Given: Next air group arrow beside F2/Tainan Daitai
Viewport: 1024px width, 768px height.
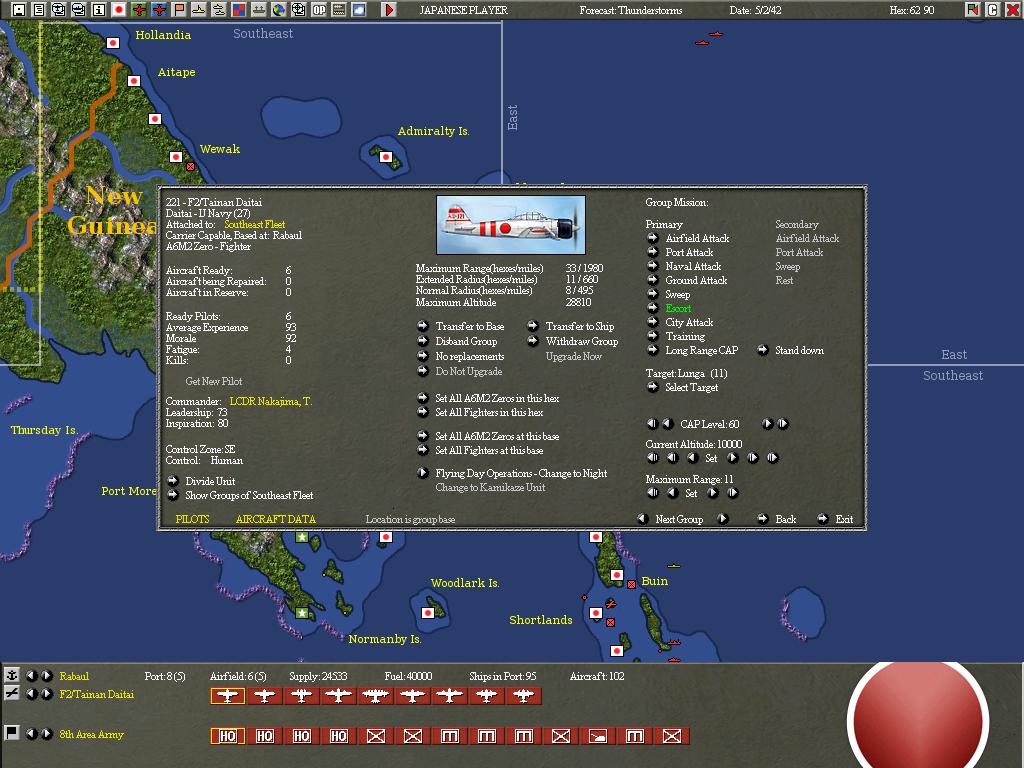Looking at the screenshot, I should pos(46,694).
